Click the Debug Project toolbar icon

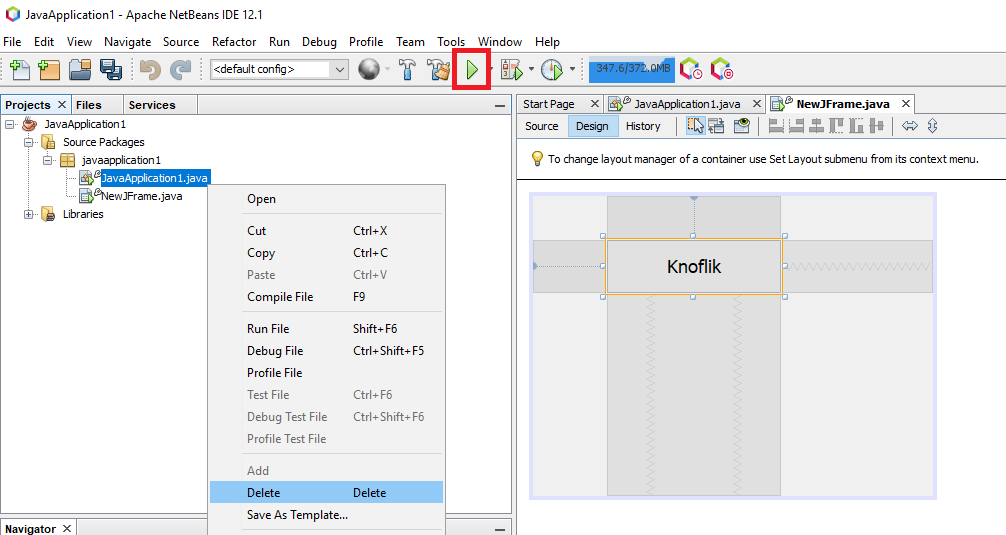(511, 70)
